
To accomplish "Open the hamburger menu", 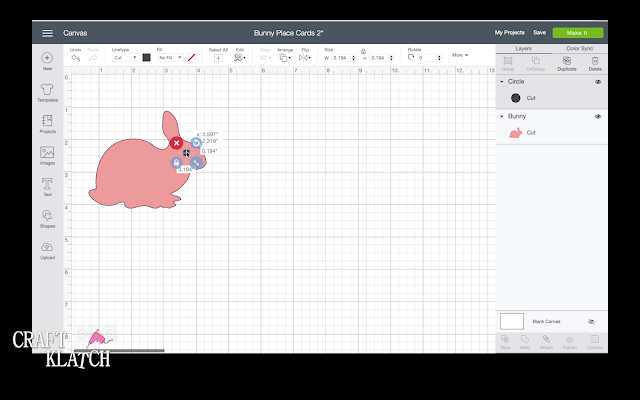I will (x=47, y=33).
